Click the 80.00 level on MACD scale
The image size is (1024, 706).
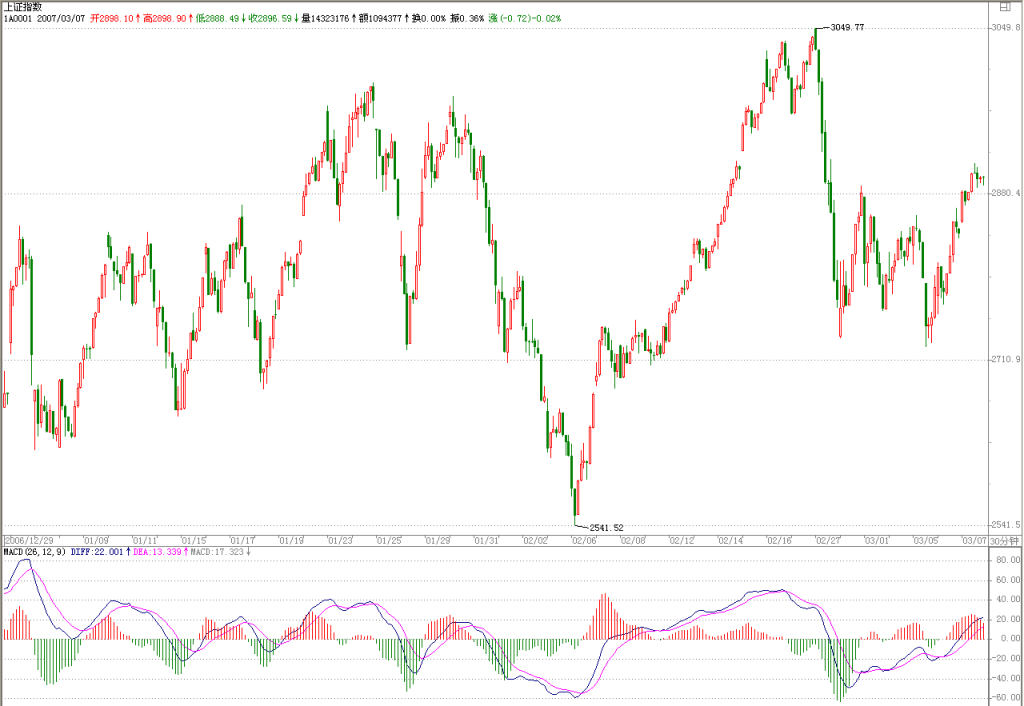[1008, 560]
